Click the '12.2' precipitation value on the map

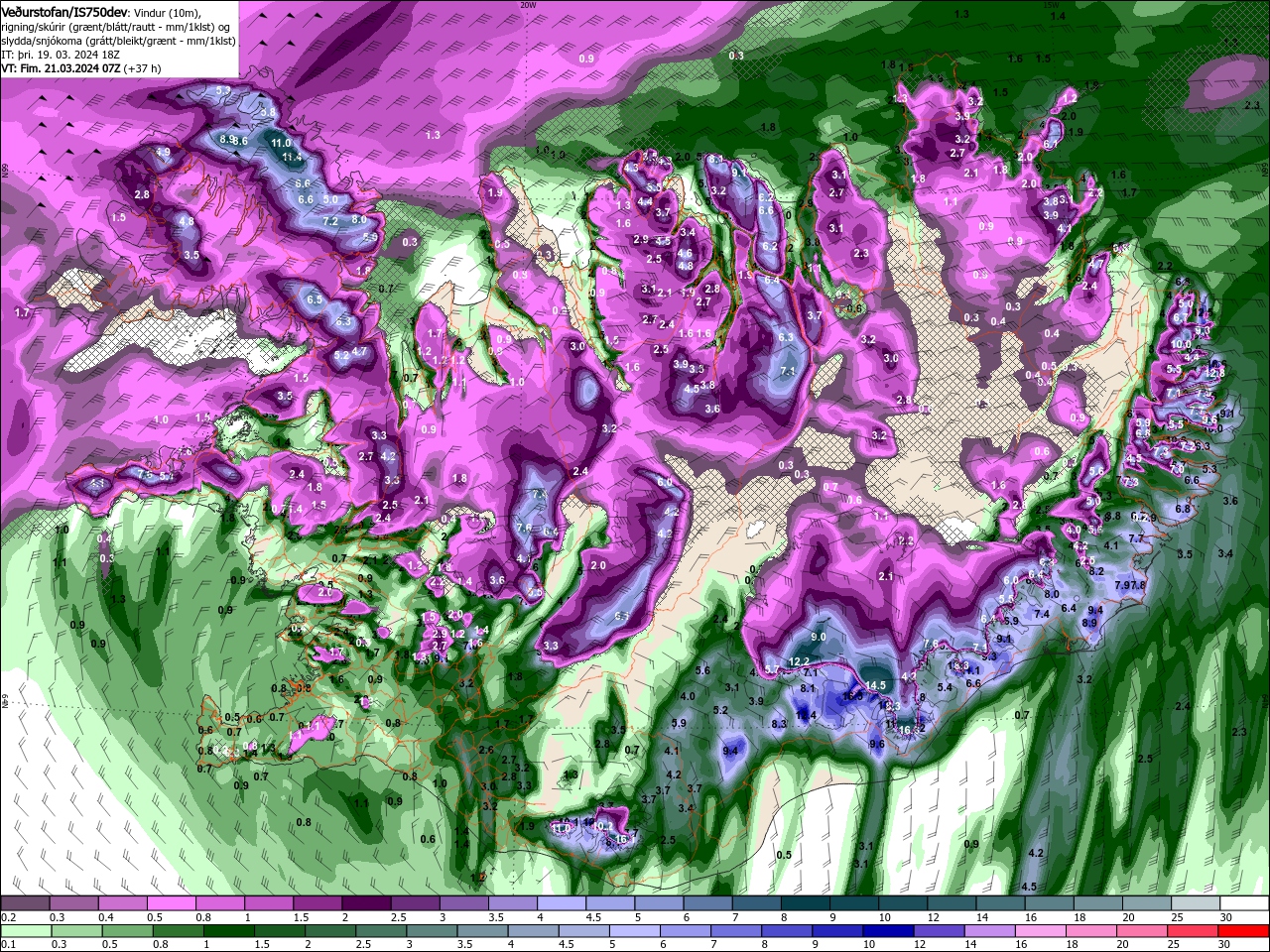(800, 661)
